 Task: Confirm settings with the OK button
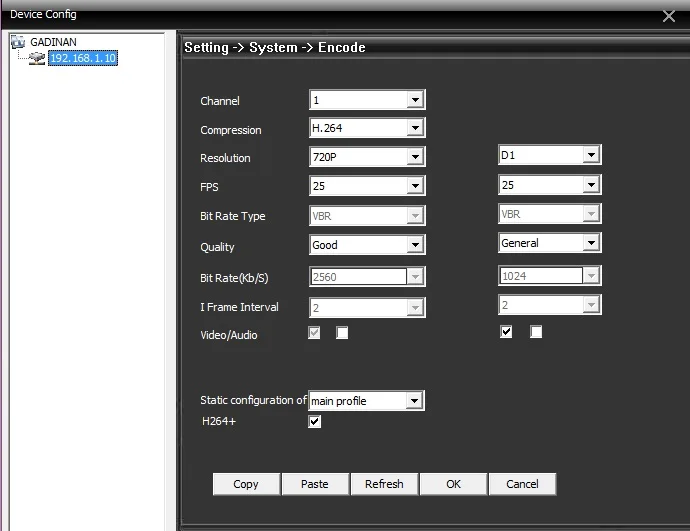(x=453, y=484)
